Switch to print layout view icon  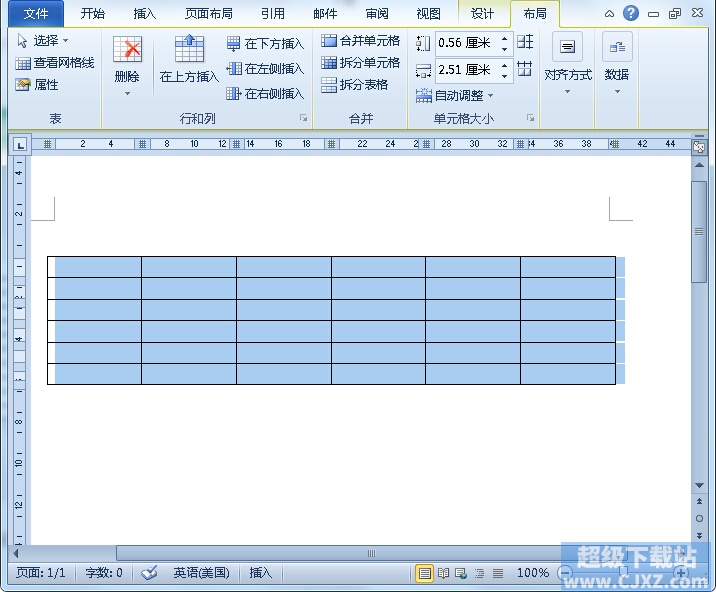[424, 572]
